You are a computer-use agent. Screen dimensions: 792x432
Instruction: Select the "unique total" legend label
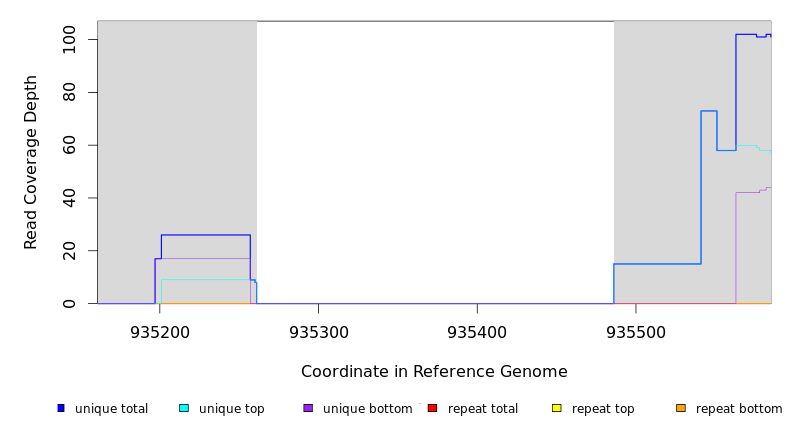111,409
